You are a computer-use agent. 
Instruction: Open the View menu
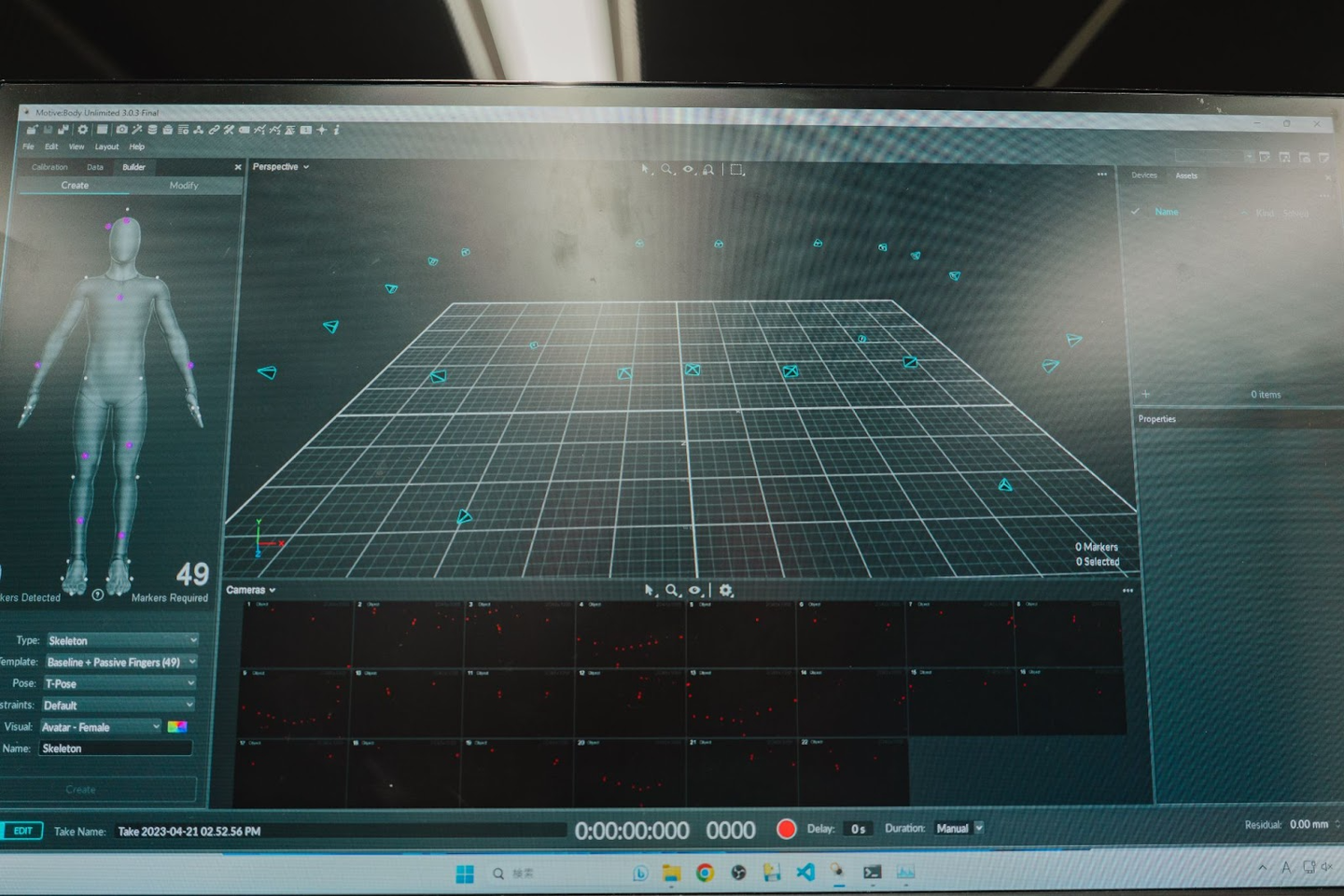click(77, 147)
